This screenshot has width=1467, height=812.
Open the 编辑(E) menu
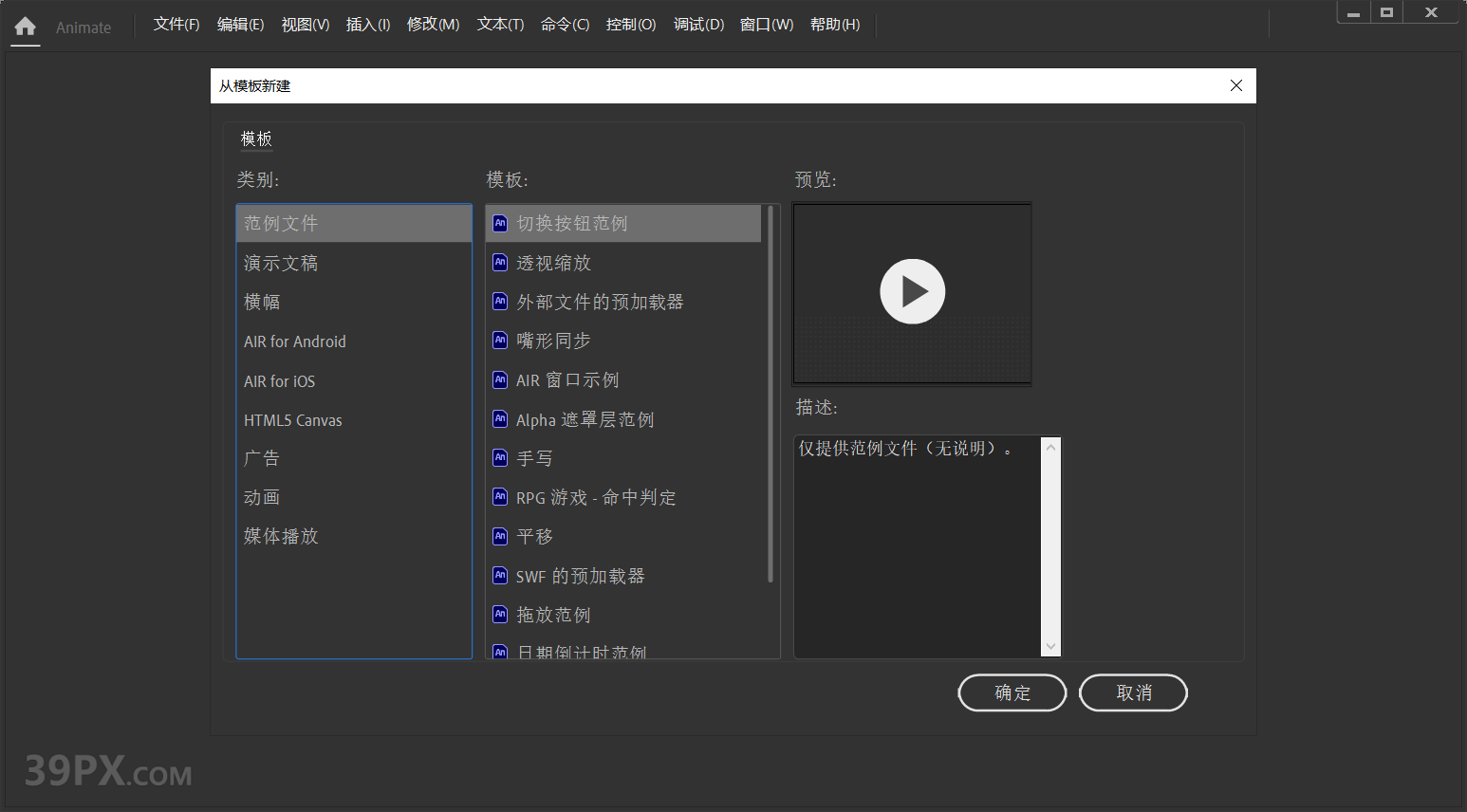[x=240, y=25]
